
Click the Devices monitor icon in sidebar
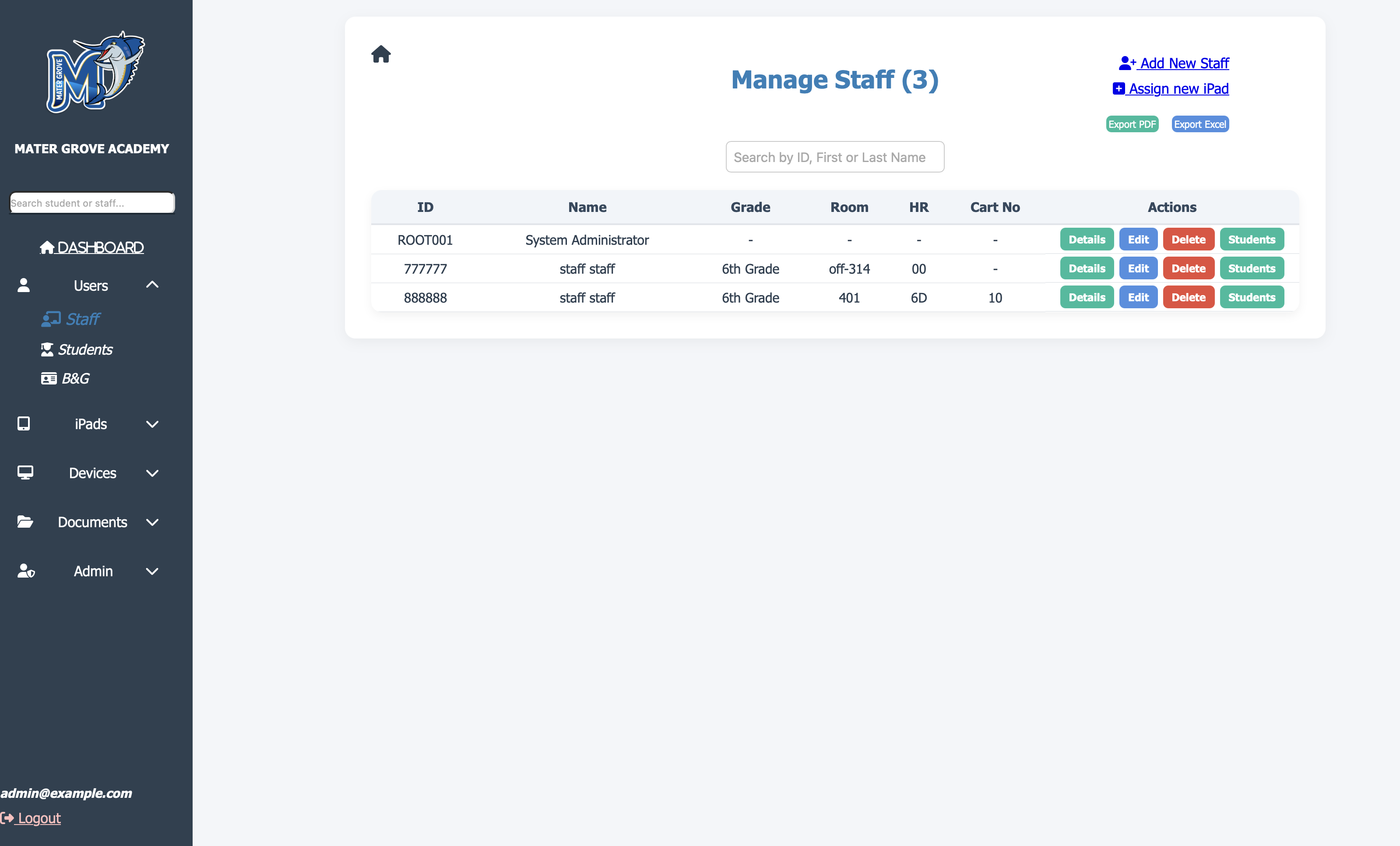25,473
